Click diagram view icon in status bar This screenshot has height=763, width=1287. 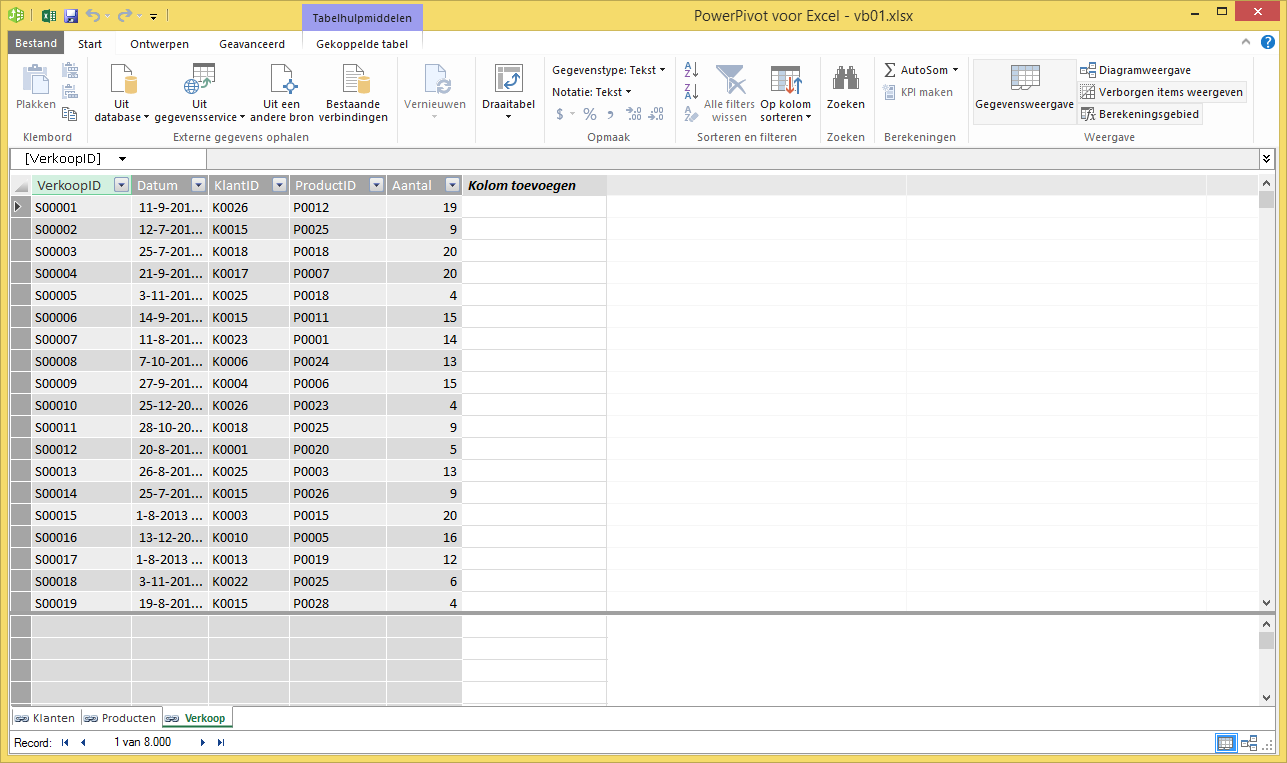1249,742
